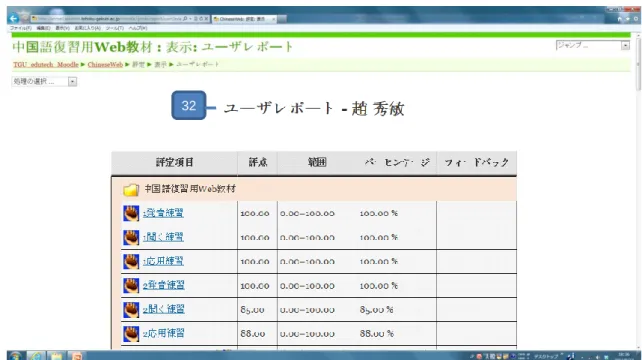The image size is (642, 360).
Task: Close the ChineseWeb browser tab
Action: 273,19
